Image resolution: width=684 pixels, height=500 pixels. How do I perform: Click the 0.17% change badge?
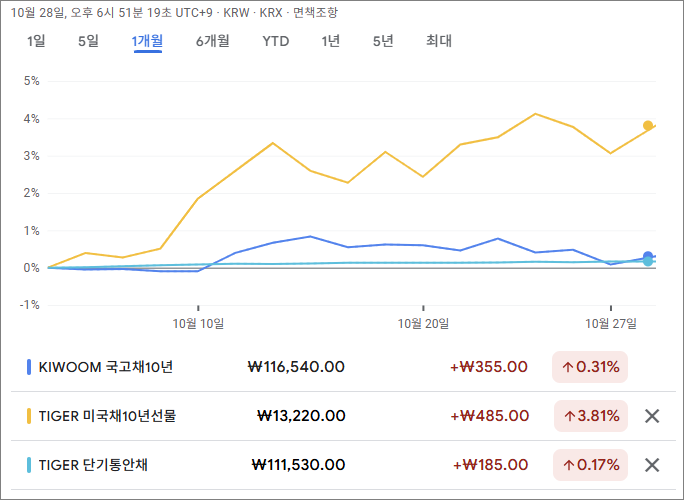click(590, 465)
